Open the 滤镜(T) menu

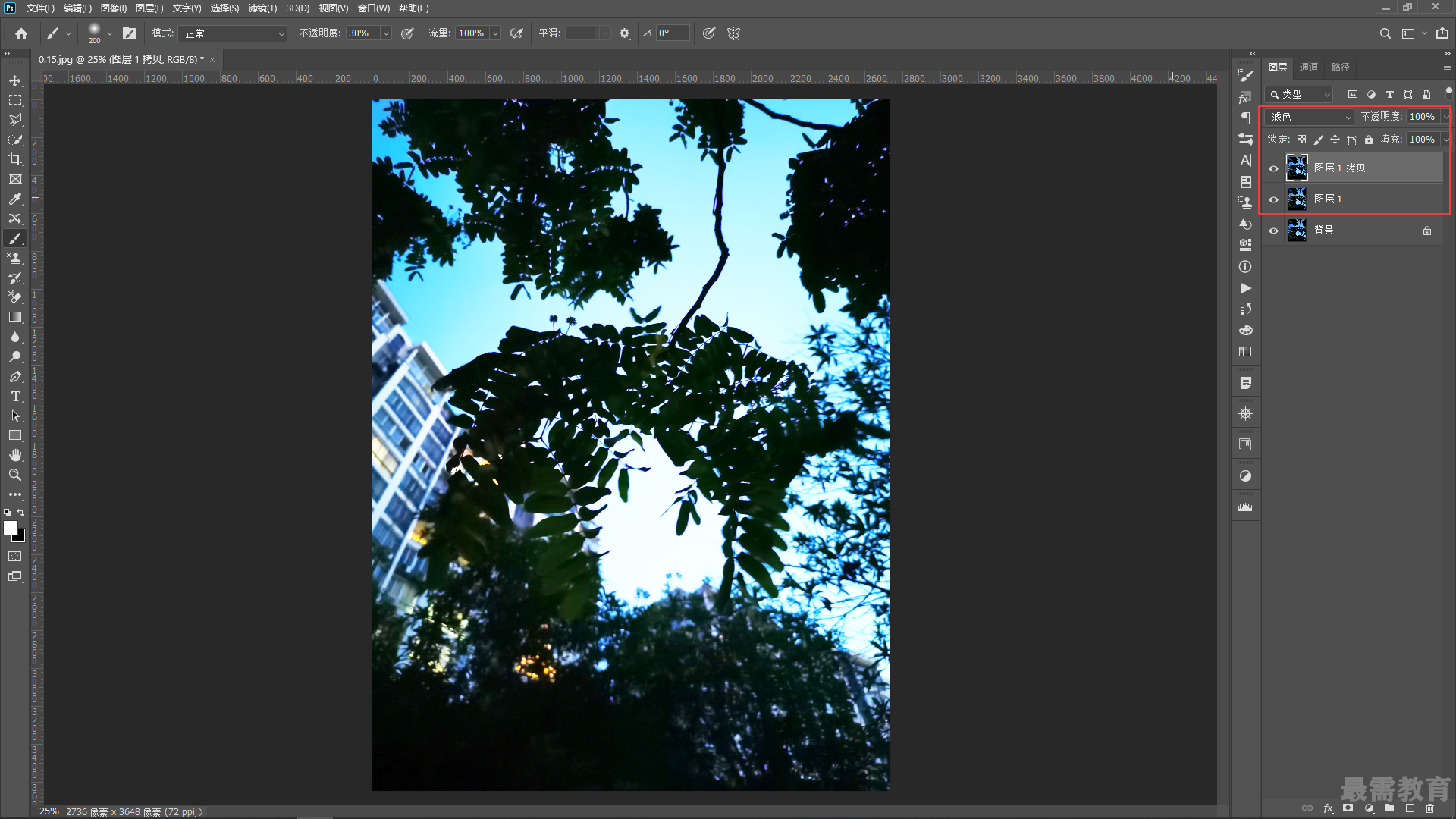(262, 8)
